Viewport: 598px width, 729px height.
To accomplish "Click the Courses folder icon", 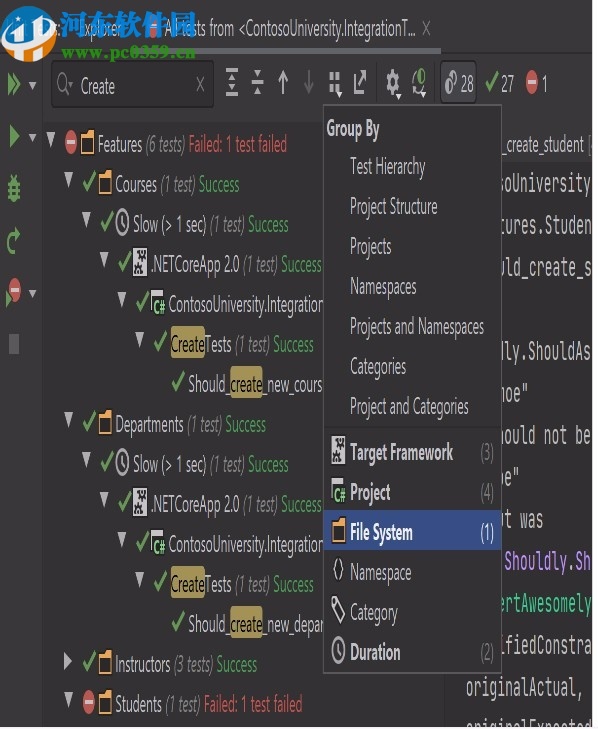I will pyautogui.click(x=106, y=183).
